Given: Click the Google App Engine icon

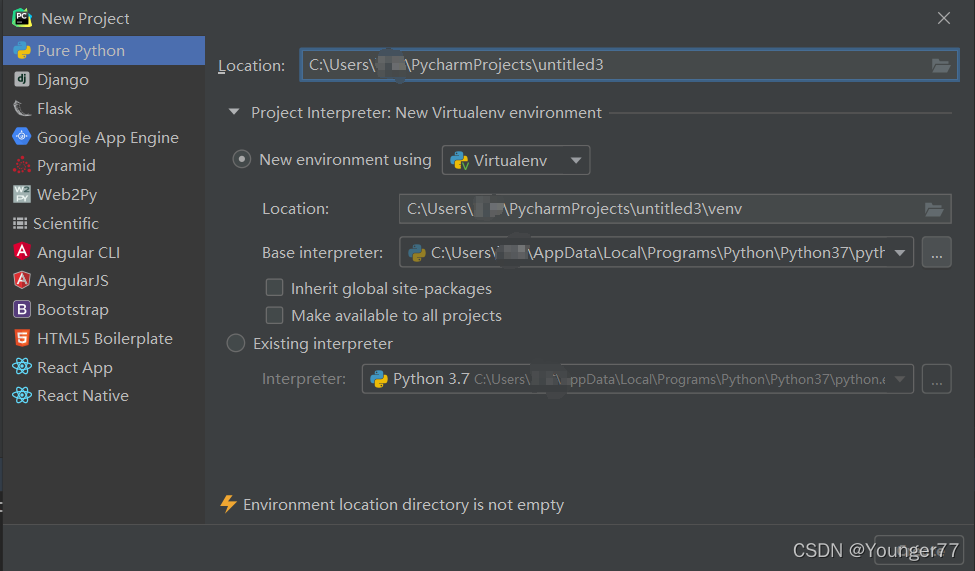Looking at the screenshot, I should click(22, 136).
